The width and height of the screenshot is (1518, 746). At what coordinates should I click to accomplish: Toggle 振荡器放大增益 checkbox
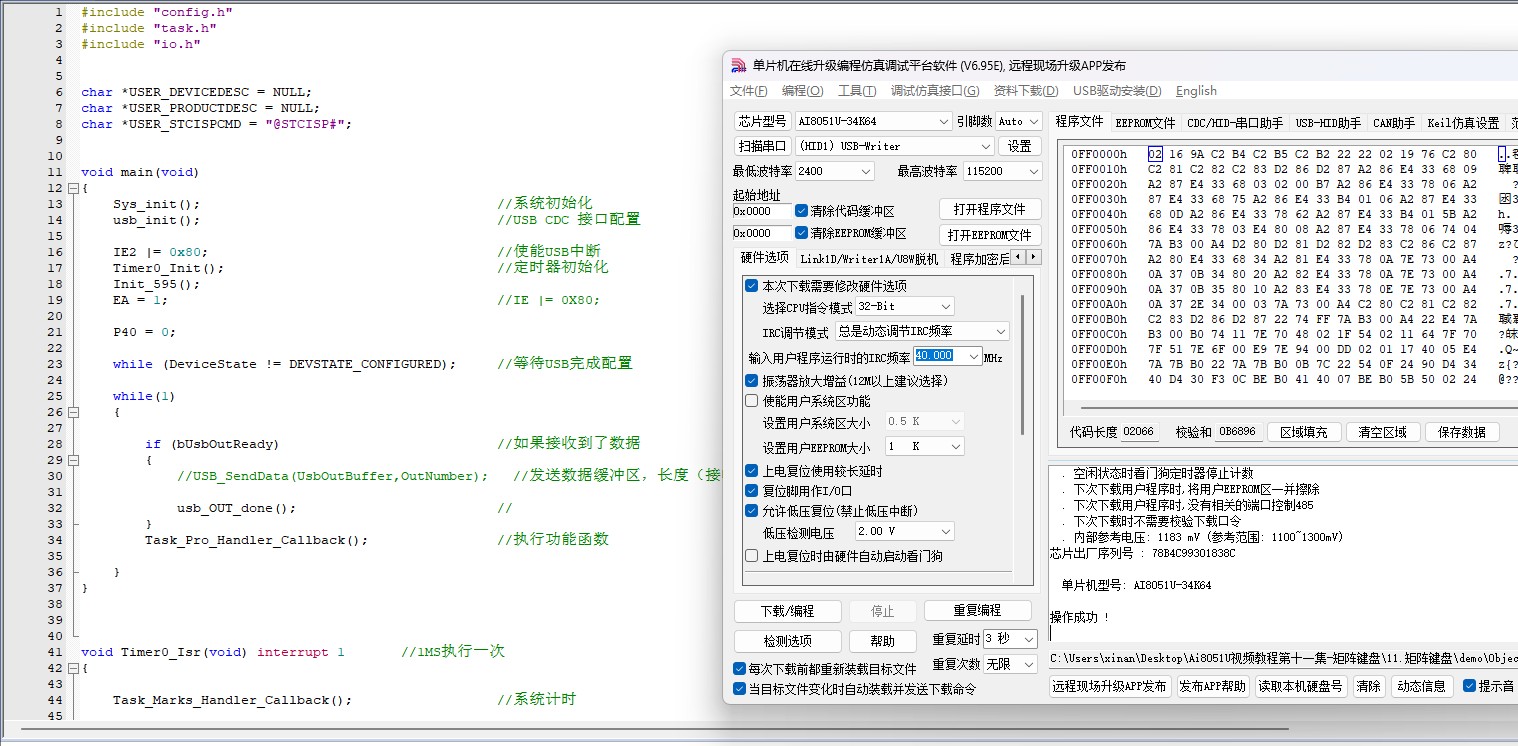coord(752,381)
